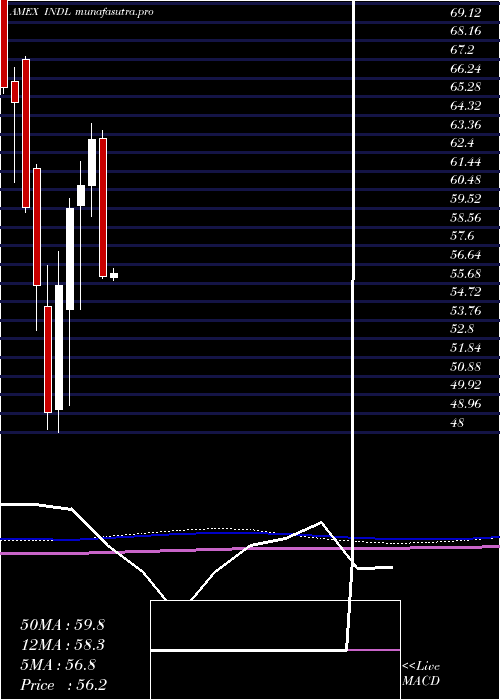This screenshot has width=500, height=700.
Task: Select the 53.76 price axis label
Action: (x=466, y=311)
